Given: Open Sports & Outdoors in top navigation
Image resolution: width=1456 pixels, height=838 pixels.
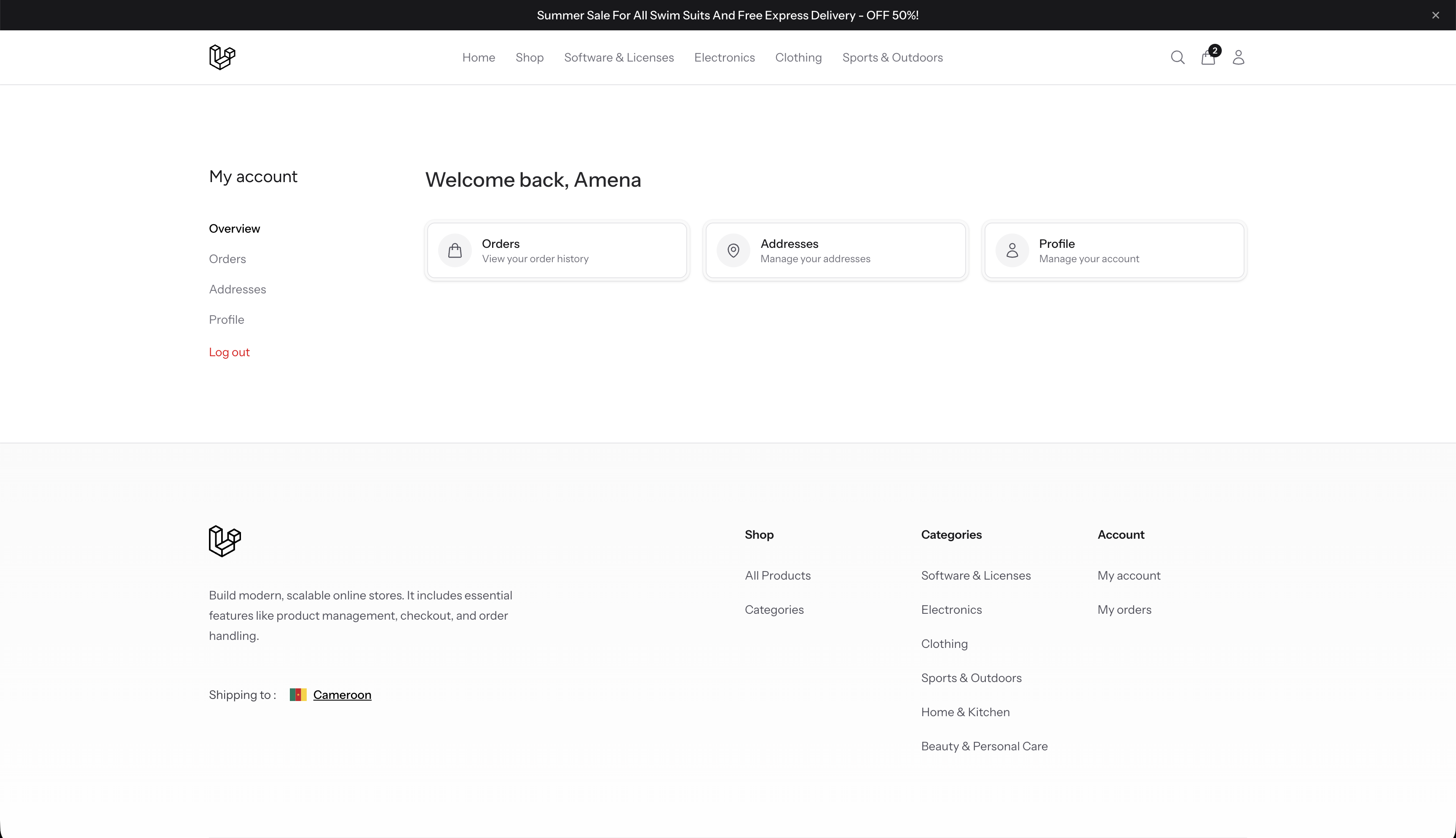Looking at the screenshot, I should (x=892, y=58).
